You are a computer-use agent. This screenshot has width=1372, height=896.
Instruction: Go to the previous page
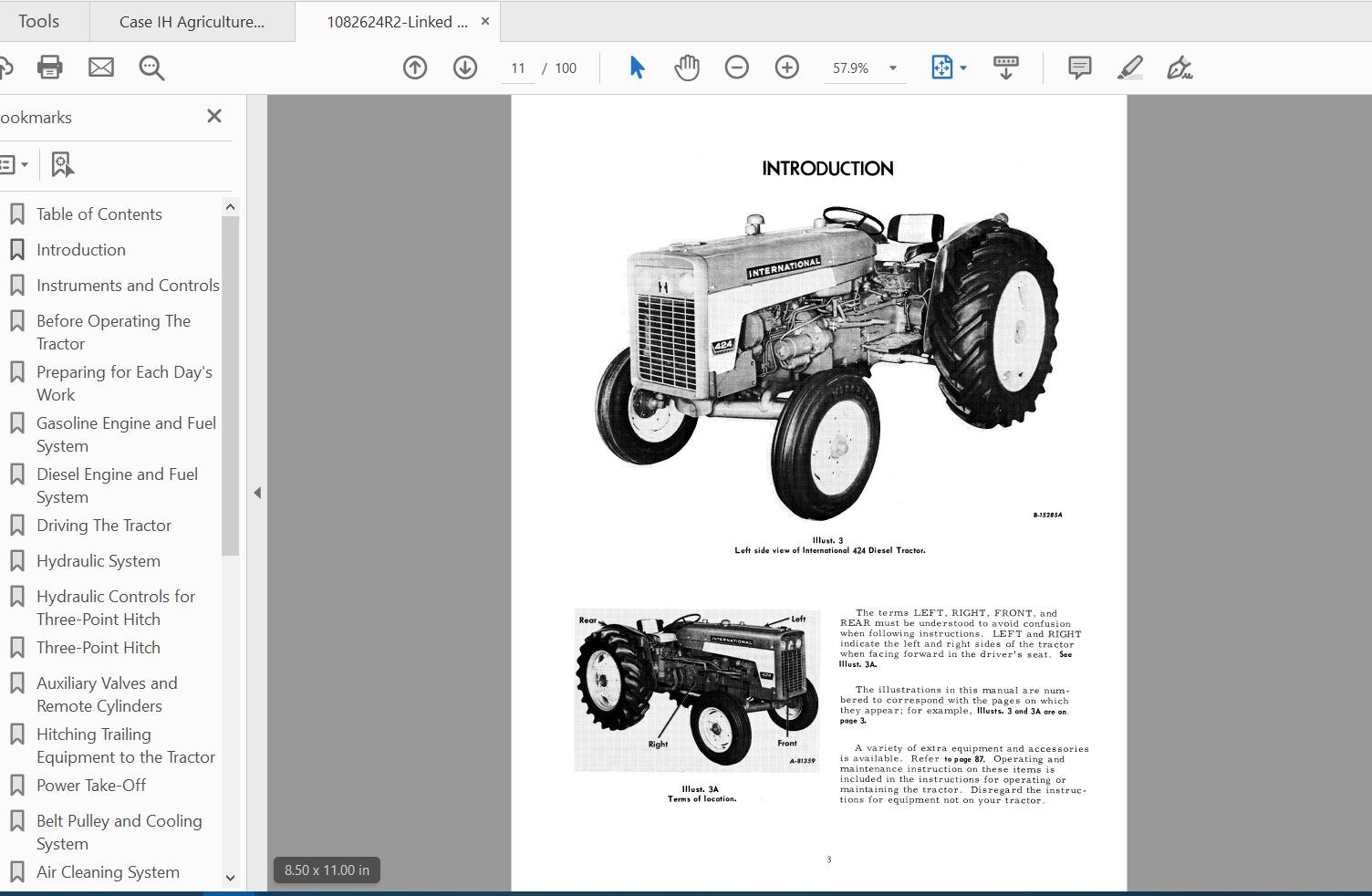coord(414,67)
